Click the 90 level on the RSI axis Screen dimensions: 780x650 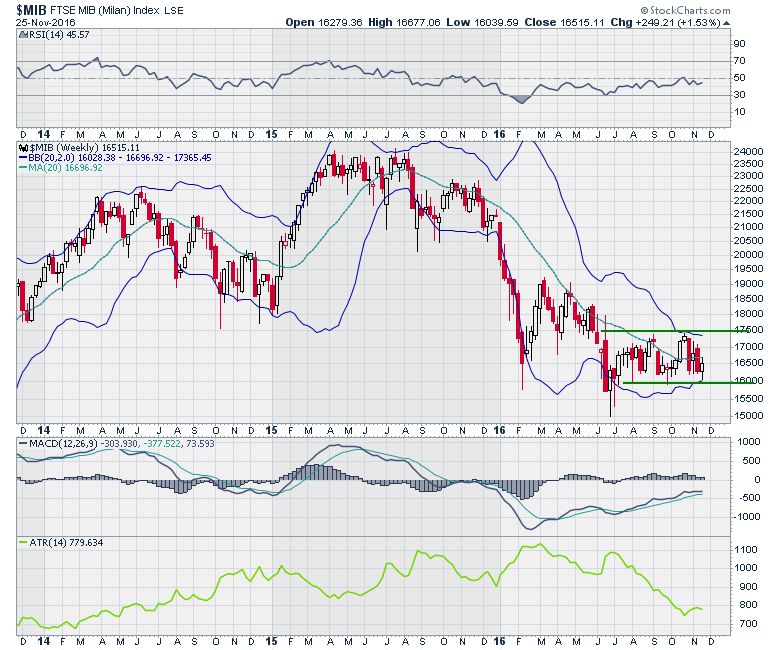pyautogui.click(x=737, y=44)
